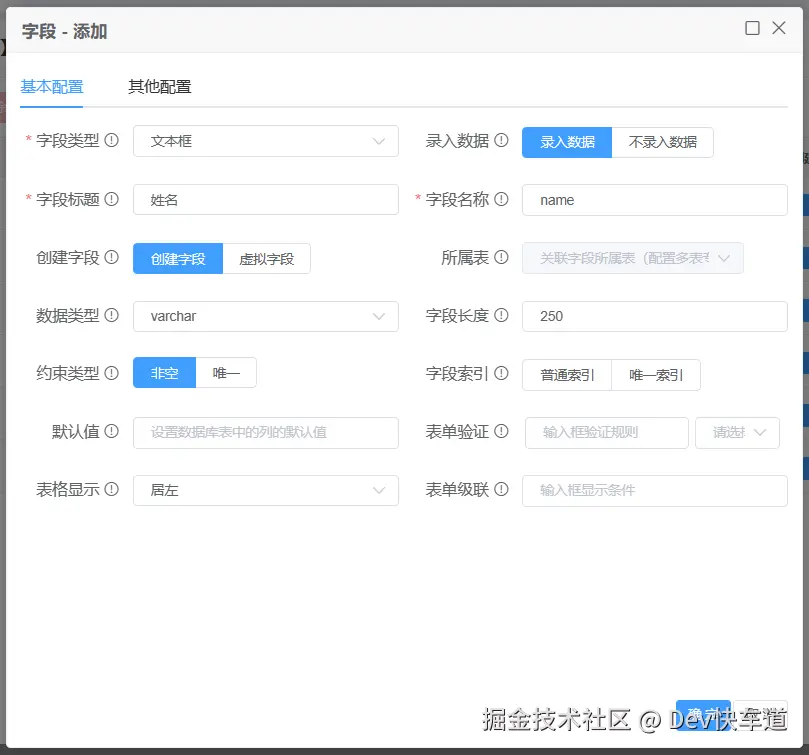Click 默认值 input field
Image resolution: width=809 pixels, height=755 pixels.
pyautogui.click(x=266, y=432)
